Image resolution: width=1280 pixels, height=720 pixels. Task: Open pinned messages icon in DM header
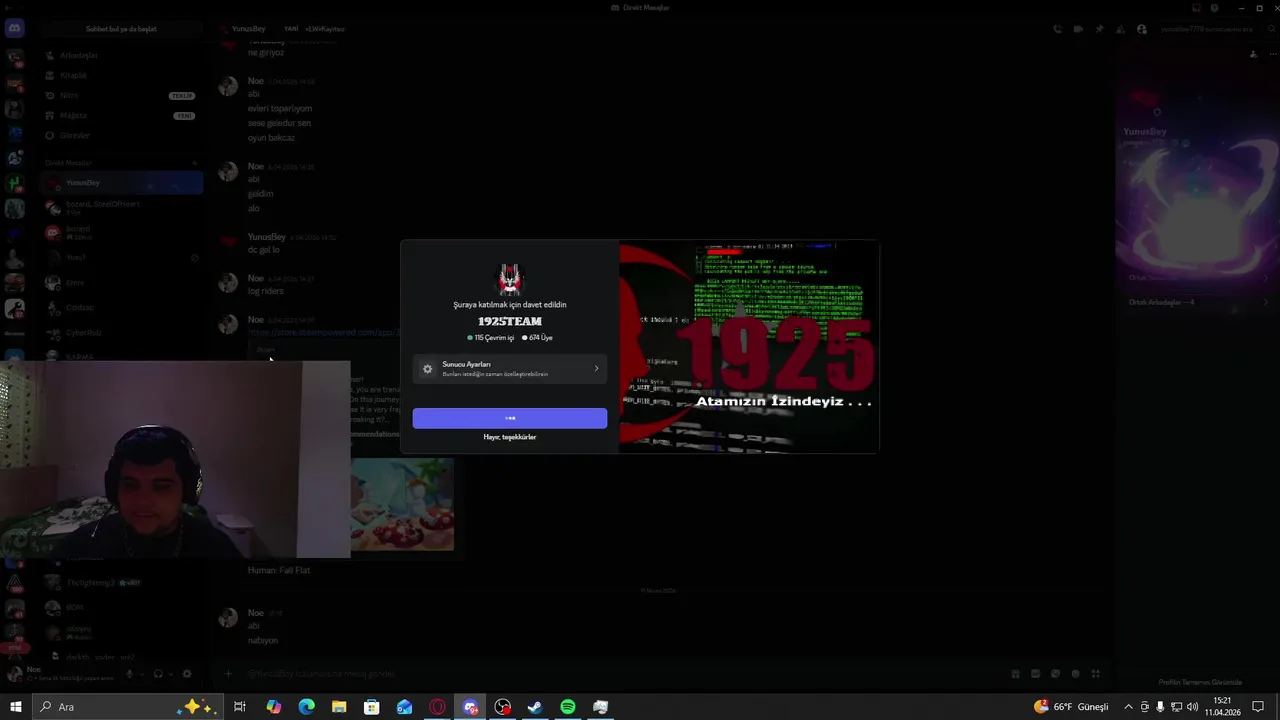1099,29
